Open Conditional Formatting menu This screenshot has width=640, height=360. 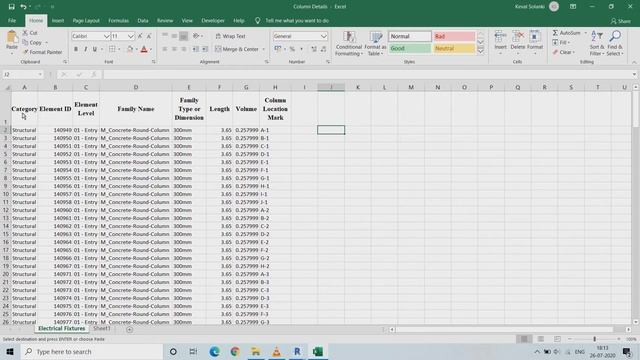pyautogui.click(x=349, y=43)
